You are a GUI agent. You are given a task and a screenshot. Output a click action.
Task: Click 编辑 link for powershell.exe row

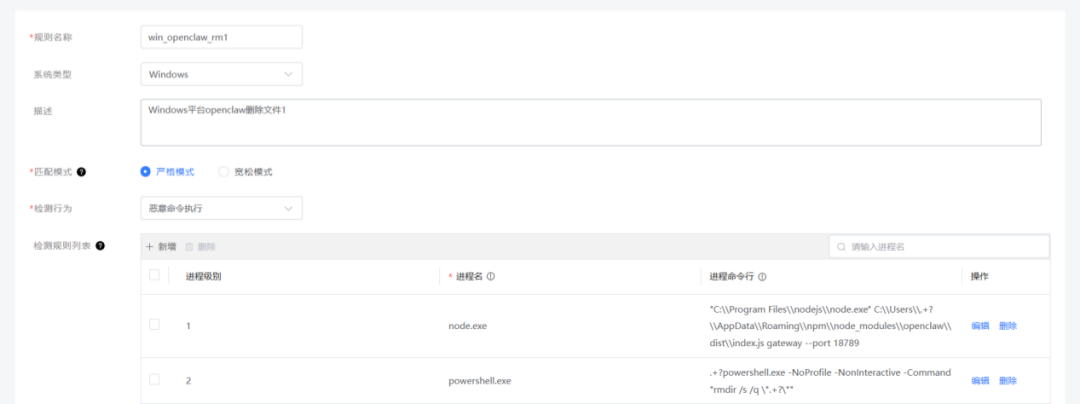[980, 381]
